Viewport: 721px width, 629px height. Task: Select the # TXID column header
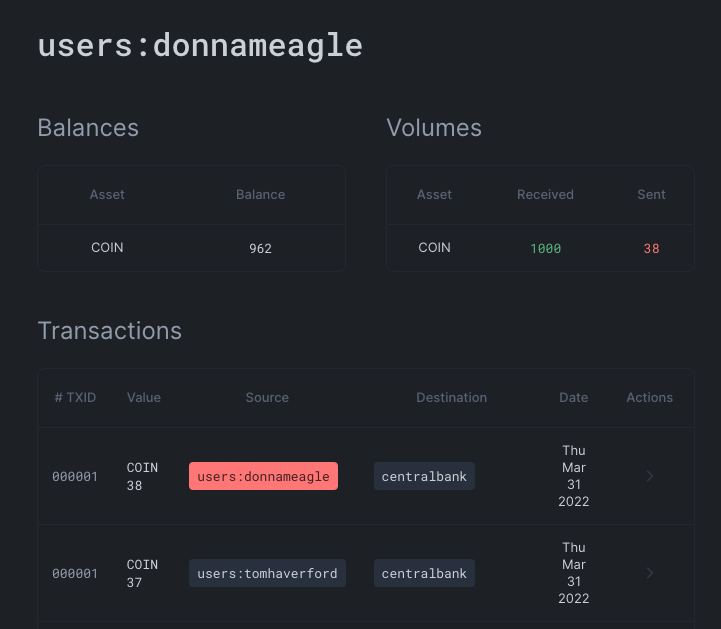(x=75, y=398)
